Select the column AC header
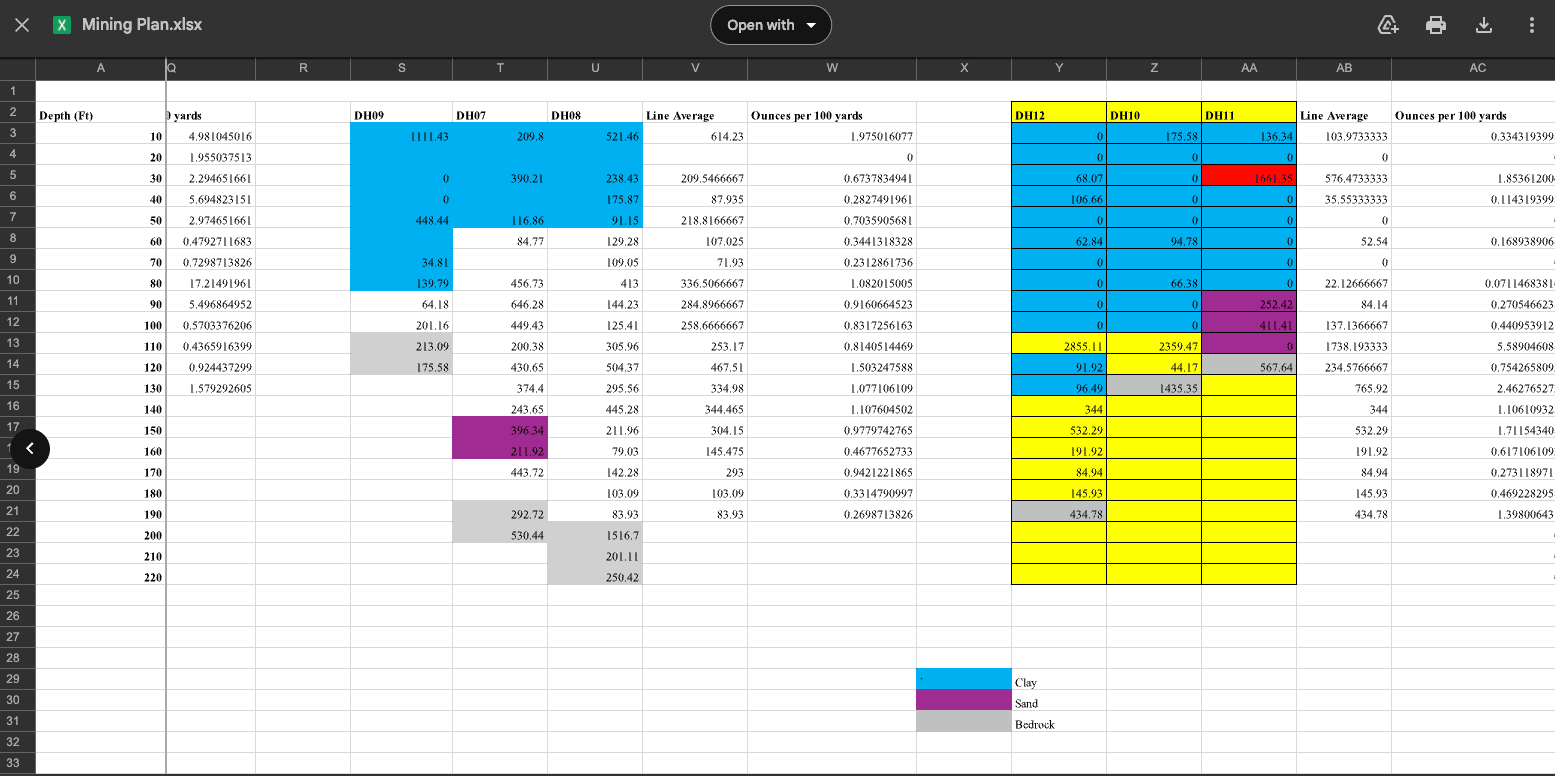Viewport: 1555px width, 776px height. (x=1477, y=68)
